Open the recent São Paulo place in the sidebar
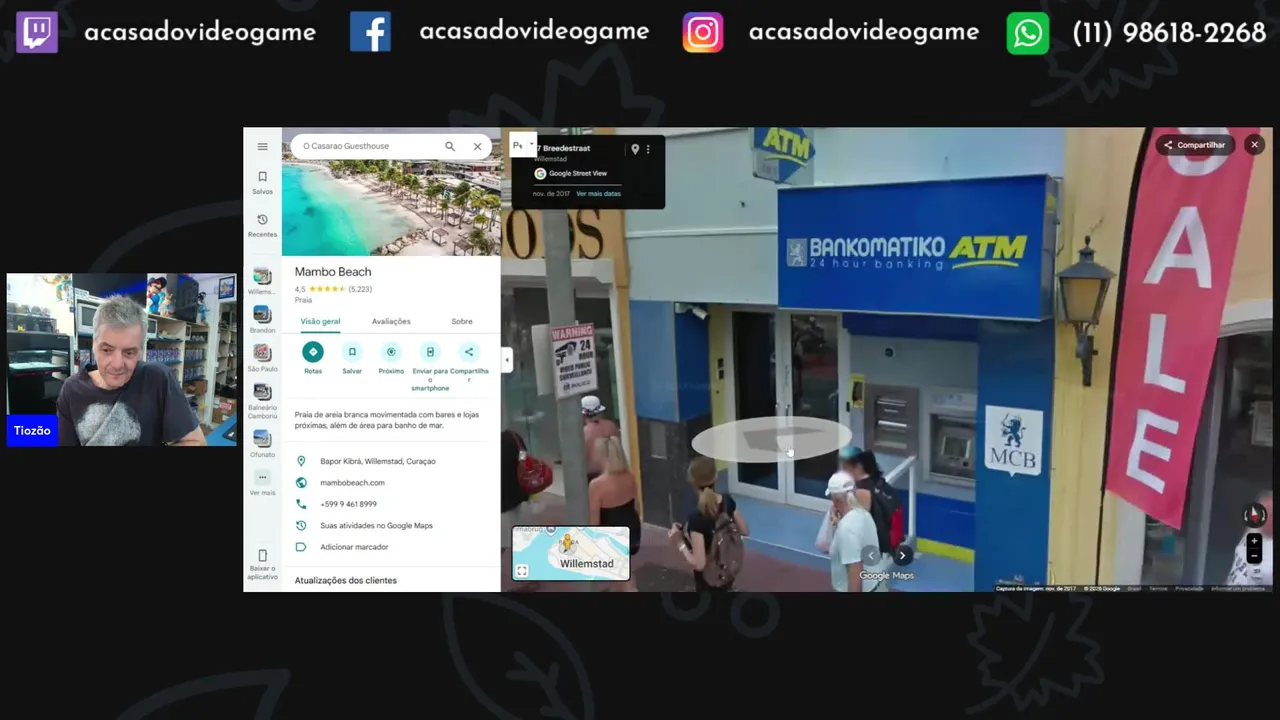This screenshot has height=720, width=1280. click(262, 358)
